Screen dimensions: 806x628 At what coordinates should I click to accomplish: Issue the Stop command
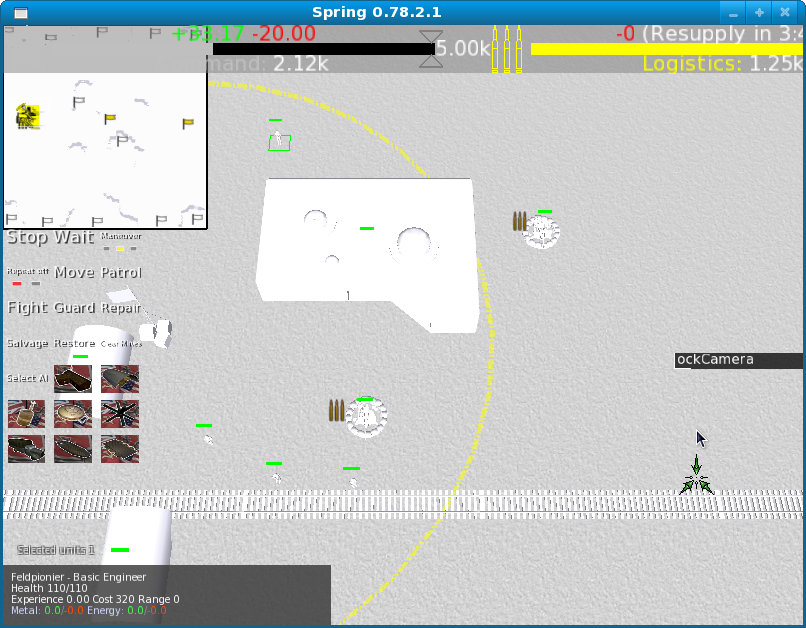tap(28, 237)
